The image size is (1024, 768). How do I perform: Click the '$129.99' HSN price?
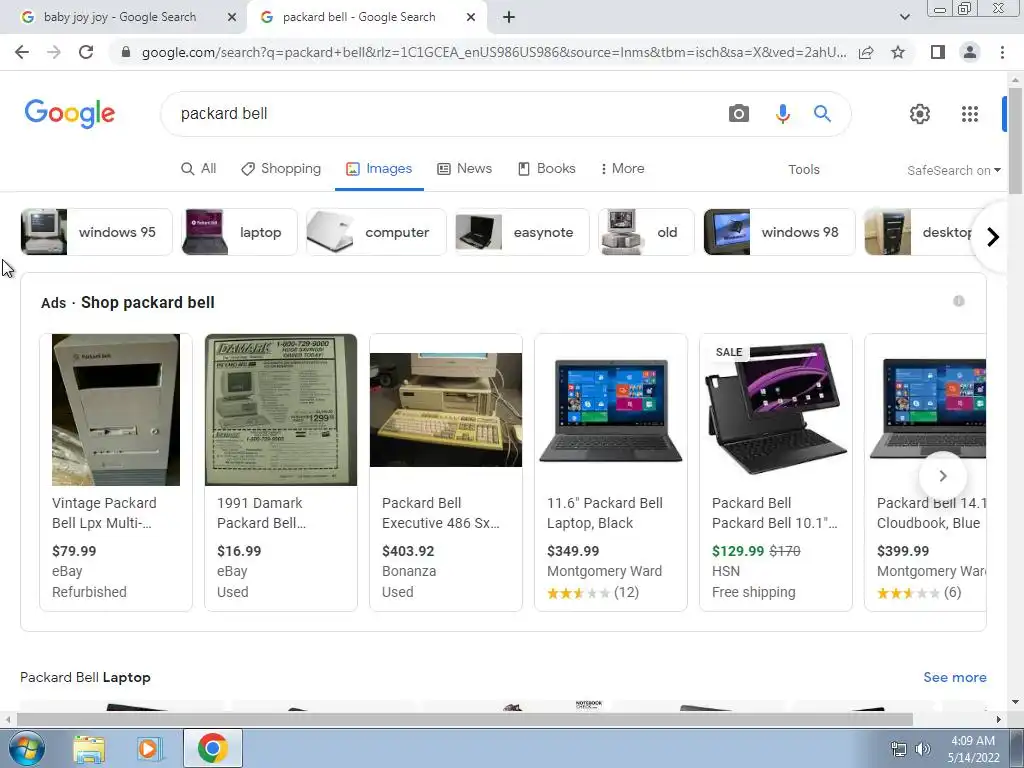(x=737, y=551)
